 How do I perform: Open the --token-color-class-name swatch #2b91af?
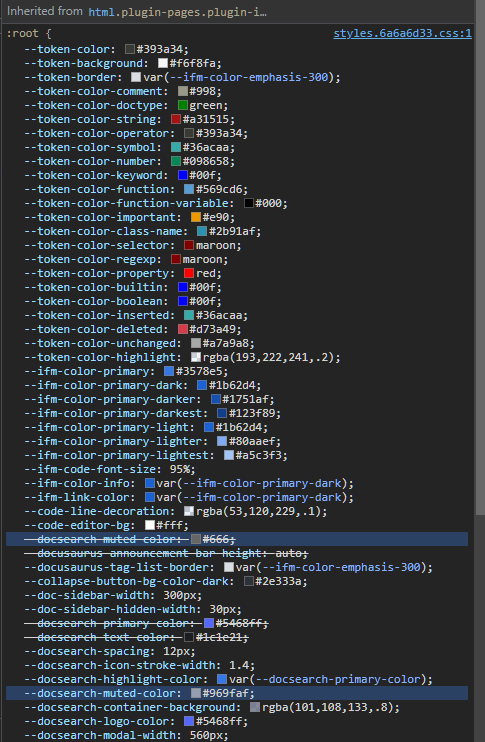[x=202, y=231]
